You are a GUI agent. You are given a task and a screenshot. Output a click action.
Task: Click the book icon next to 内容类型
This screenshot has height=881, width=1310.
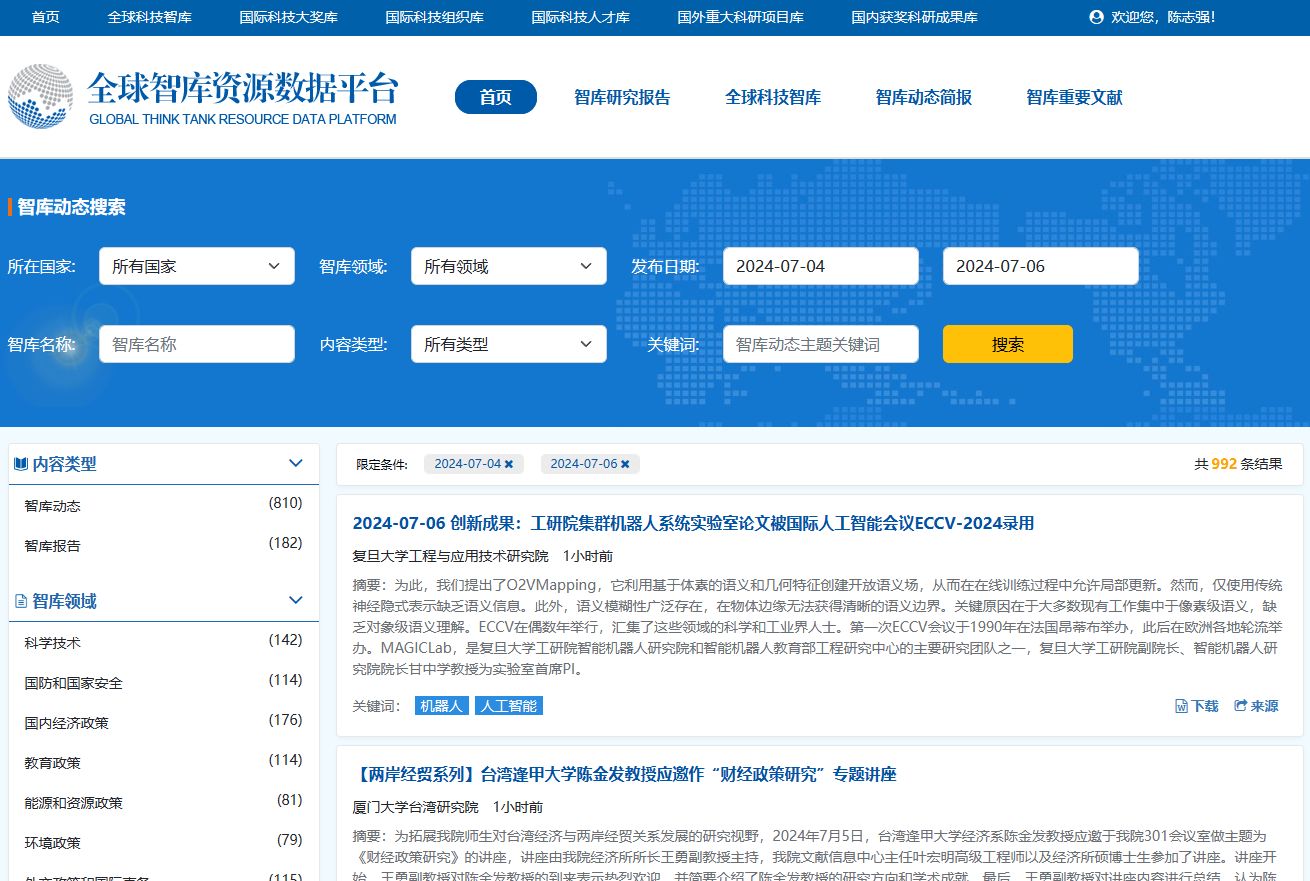(x=20, y=464)
